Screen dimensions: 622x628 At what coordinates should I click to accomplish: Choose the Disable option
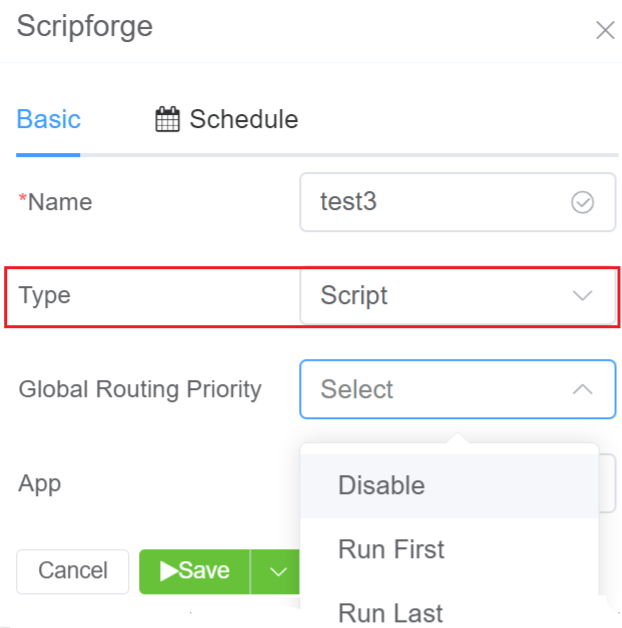[382, 485]
